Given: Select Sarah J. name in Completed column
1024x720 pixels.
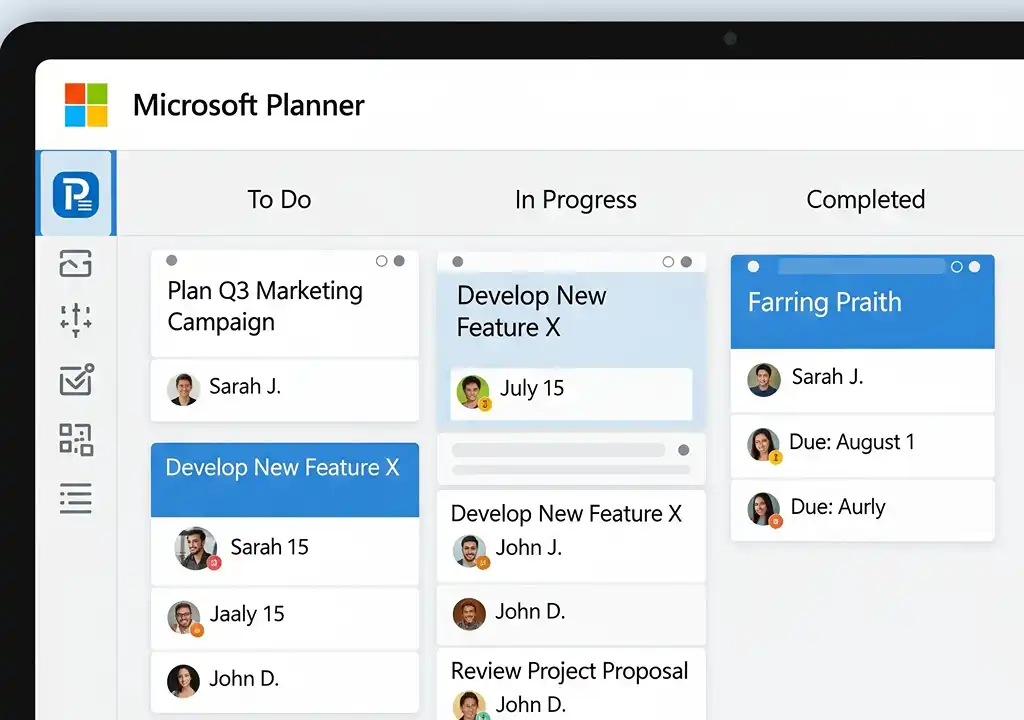Looking at the screenshot, I should [x=827, y=376].
